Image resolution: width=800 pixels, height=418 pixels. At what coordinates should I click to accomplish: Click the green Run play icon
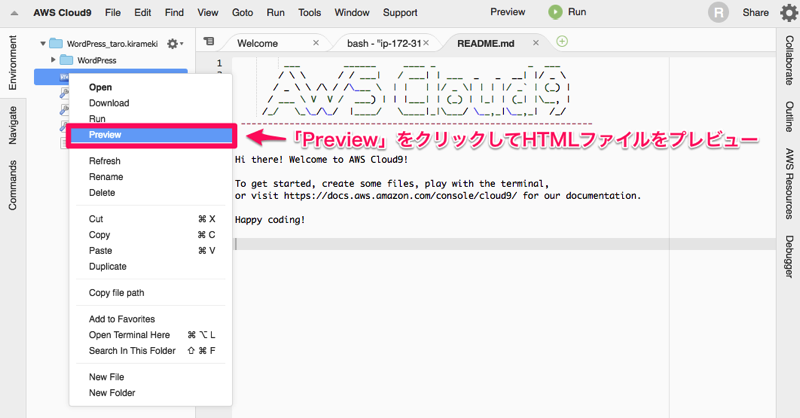point(555,12)
